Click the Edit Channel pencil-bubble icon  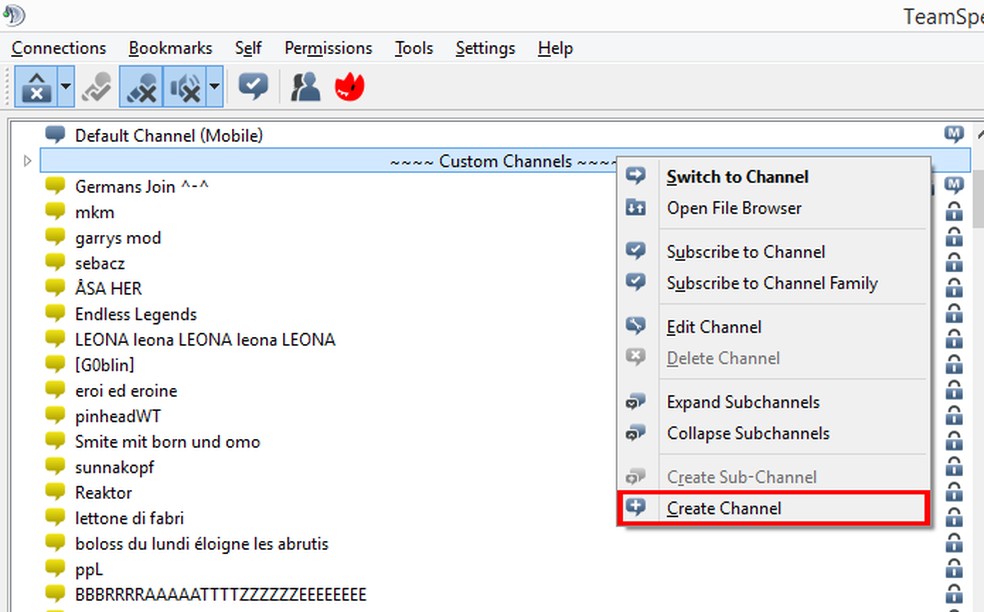click(x=637, y=326)
